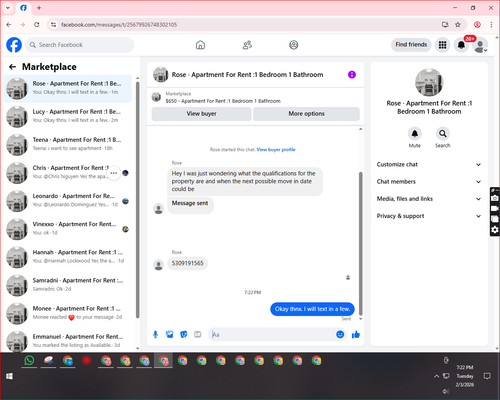
Task: Open the $650 Apartment For Rent listing link
Action: point(223,101)
